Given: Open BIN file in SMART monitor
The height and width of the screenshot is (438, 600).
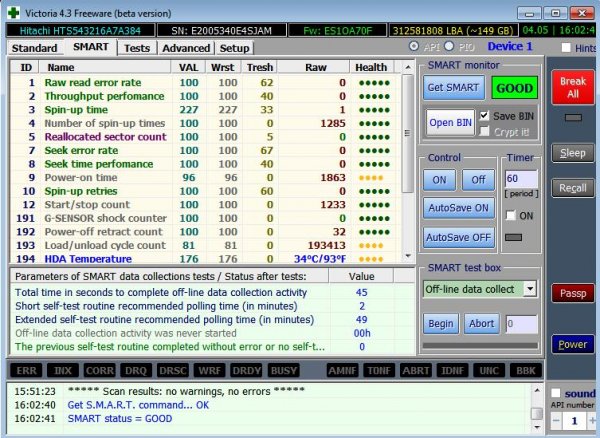Looking at the screenshot, I should [x=449, y=121].
